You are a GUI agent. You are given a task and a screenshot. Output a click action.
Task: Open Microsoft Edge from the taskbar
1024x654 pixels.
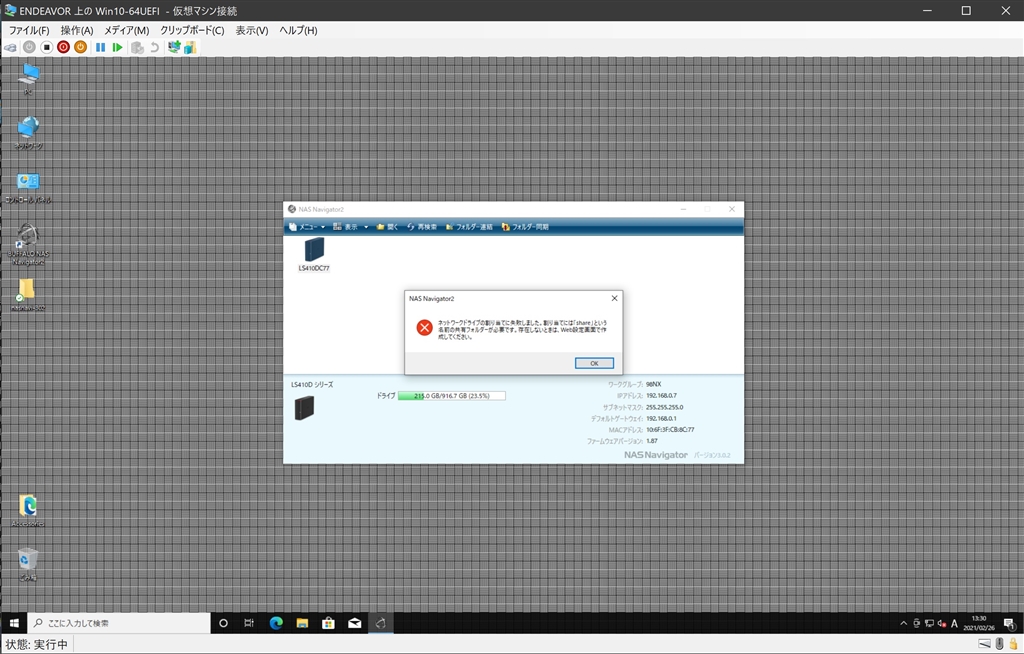(x=276, y=623)
